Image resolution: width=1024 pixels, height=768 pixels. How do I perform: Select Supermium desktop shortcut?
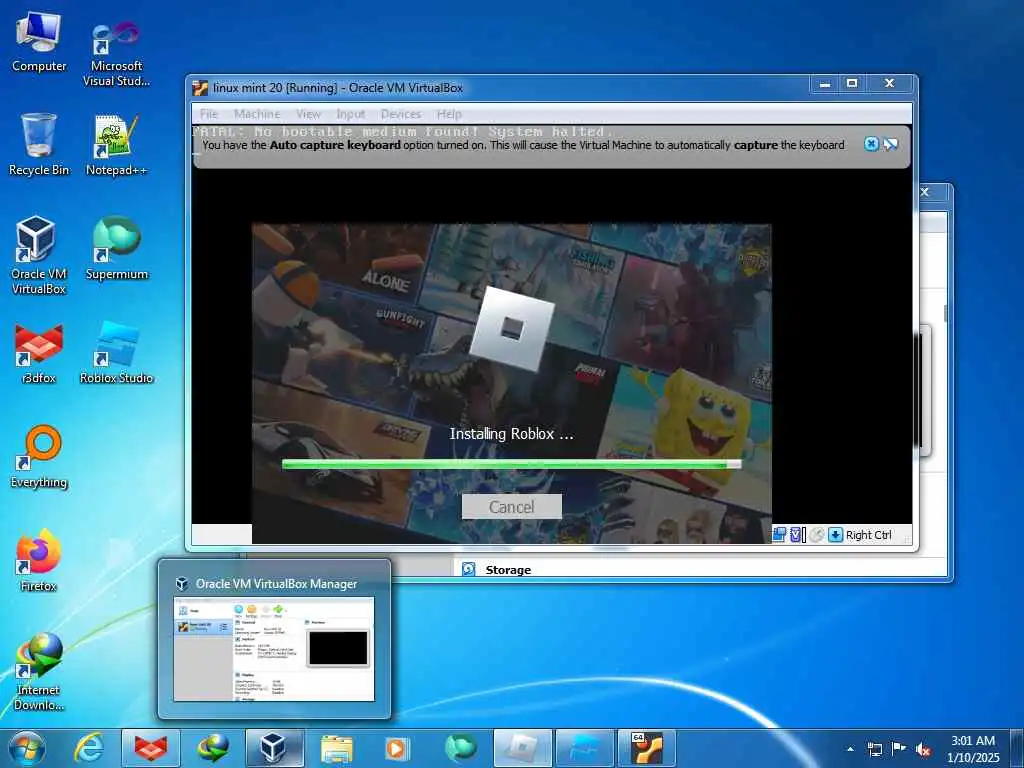coord(116,248)
